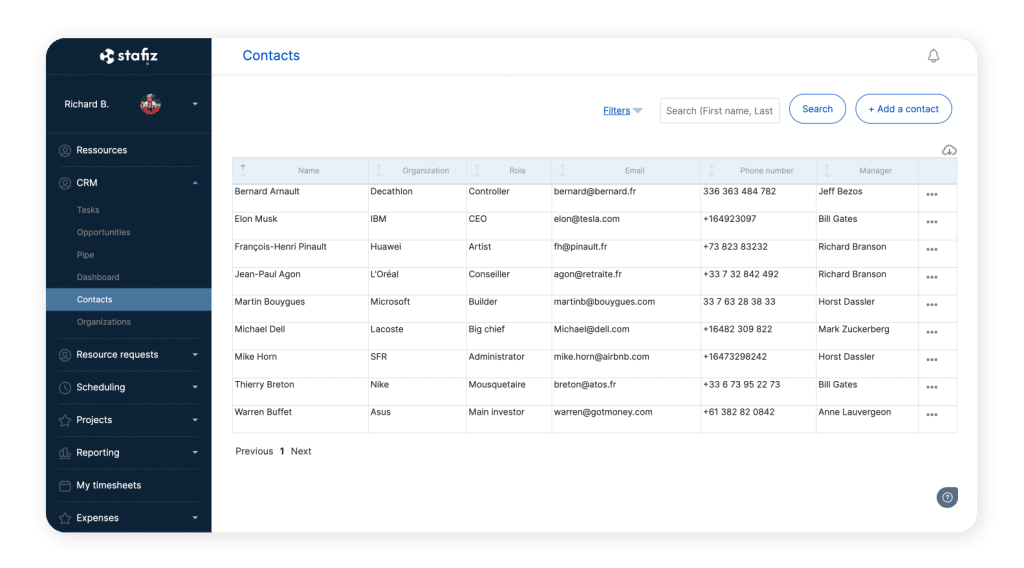The image size is (1024, 568).
Task: Click the My timesheets calendar icon
Action: [65, 485]
